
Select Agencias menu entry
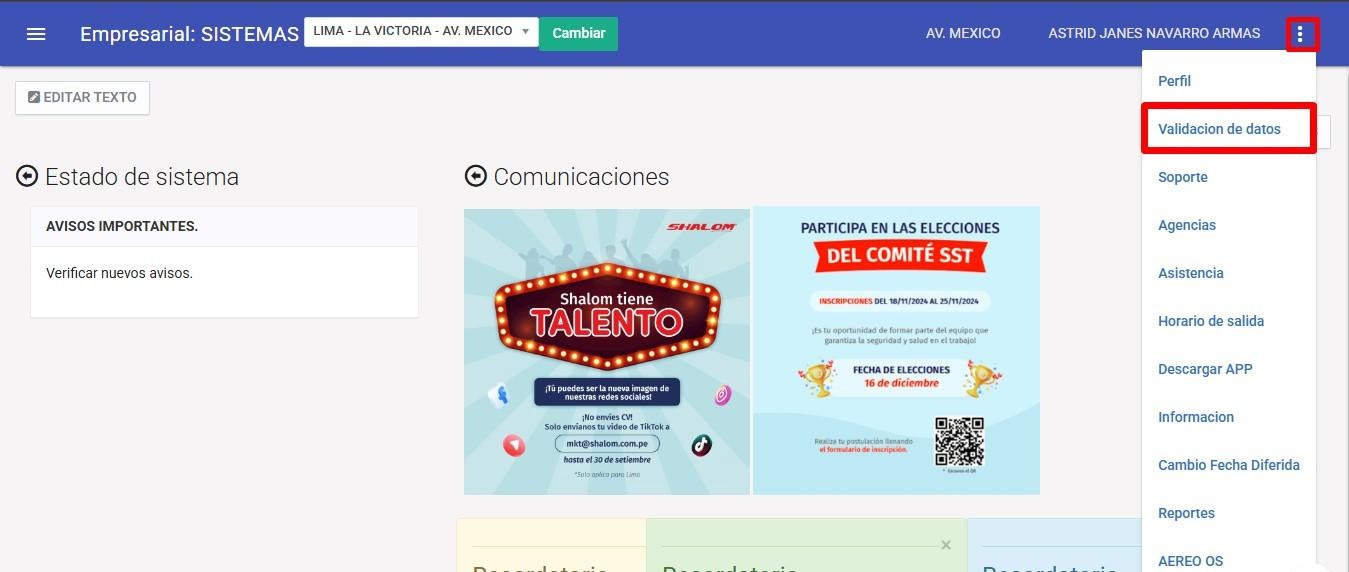(1187, 225)
